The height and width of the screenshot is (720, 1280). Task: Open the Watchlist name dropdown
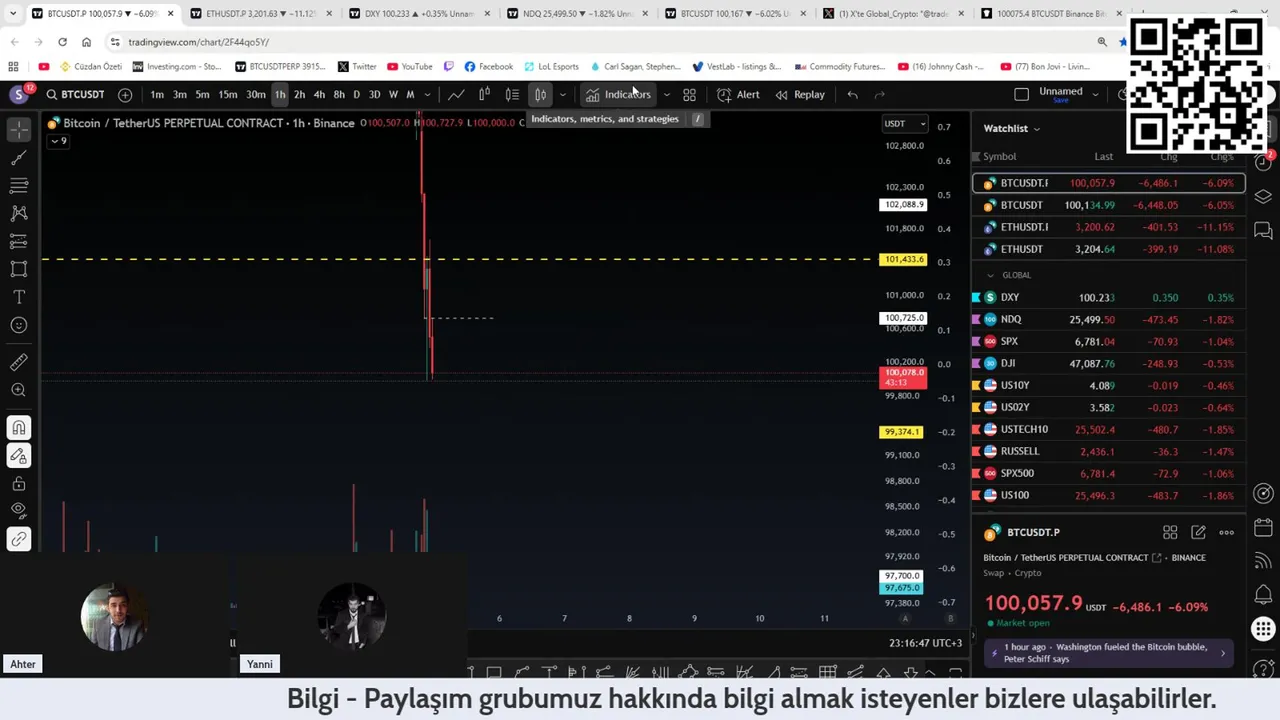[1011, 128]
